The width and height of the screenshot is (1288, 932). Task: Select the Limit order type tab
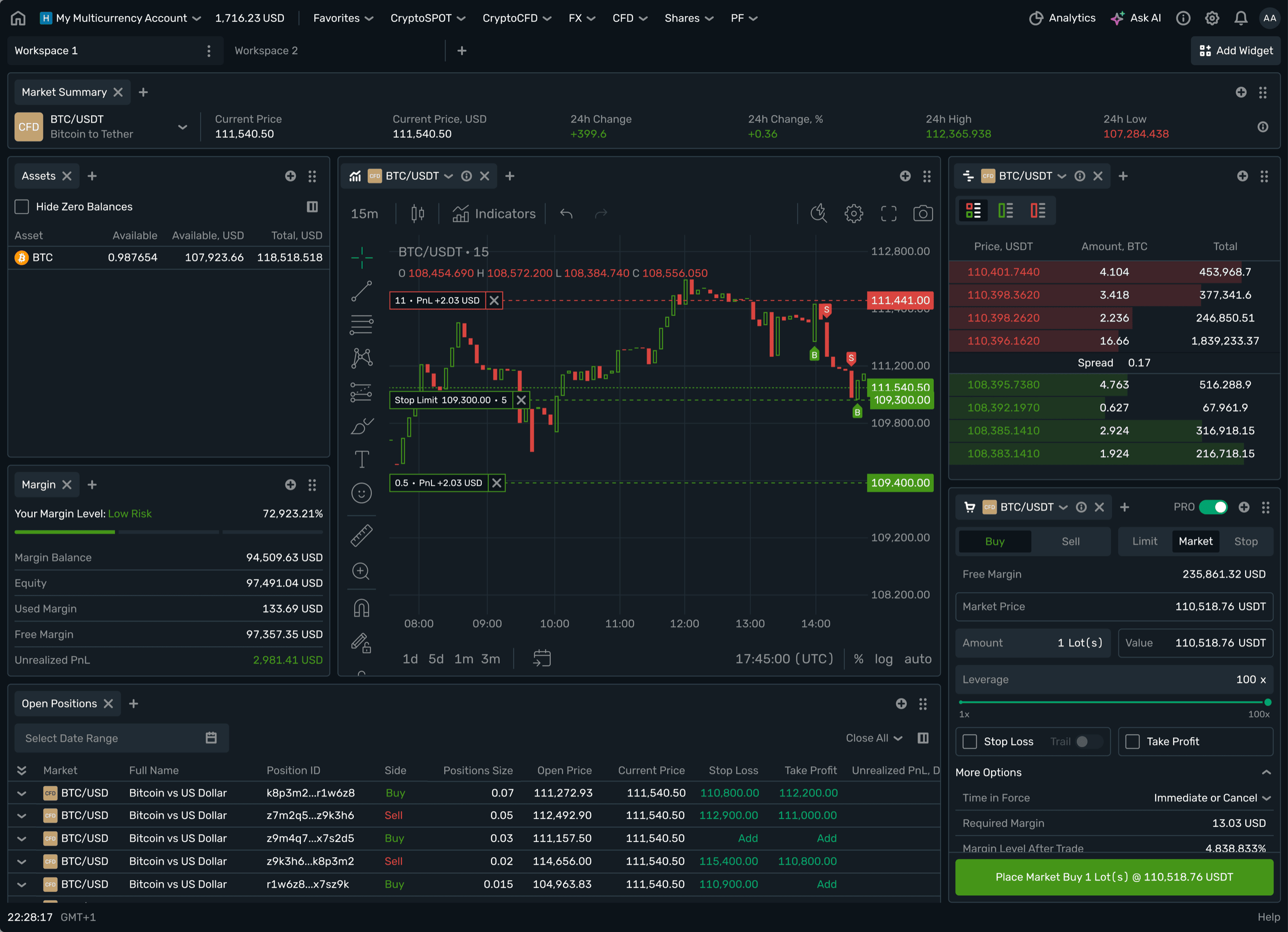tap(1144, 541)
